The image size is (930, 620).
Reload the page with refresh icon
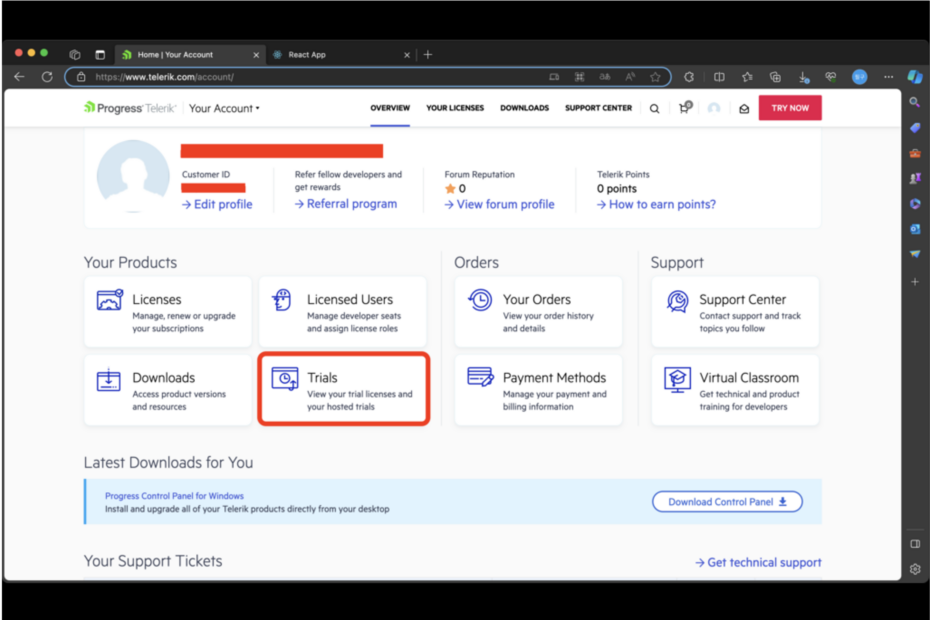pyautogui.click(x=47, y=77)
